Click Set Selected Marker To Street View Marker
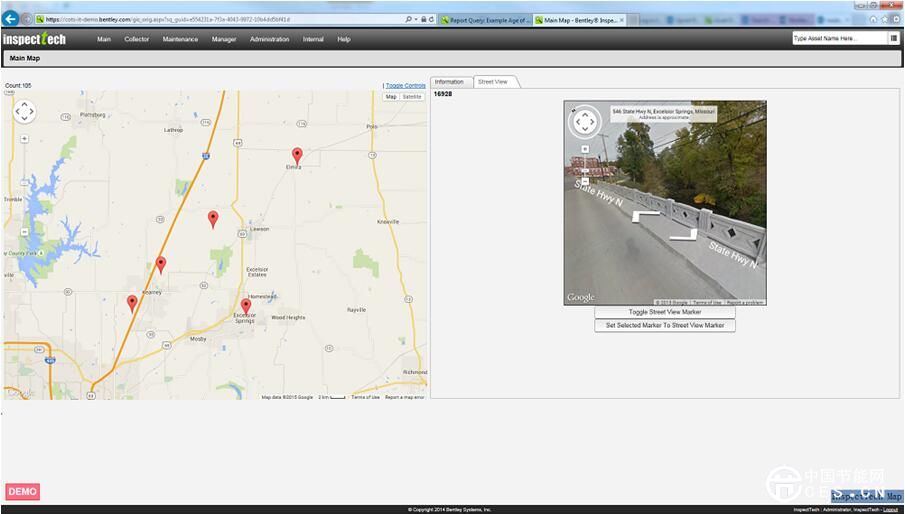Viewport: 905px width, 514px height. pos(665,326)
